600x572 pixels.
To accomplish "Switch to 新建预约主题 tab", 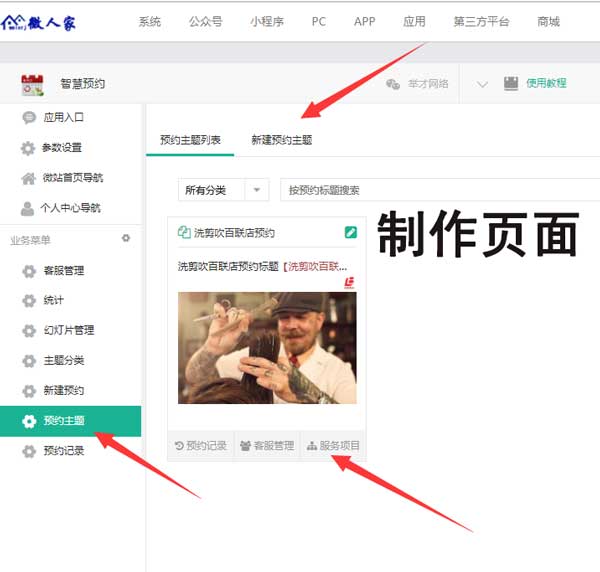I will point(282,140).
